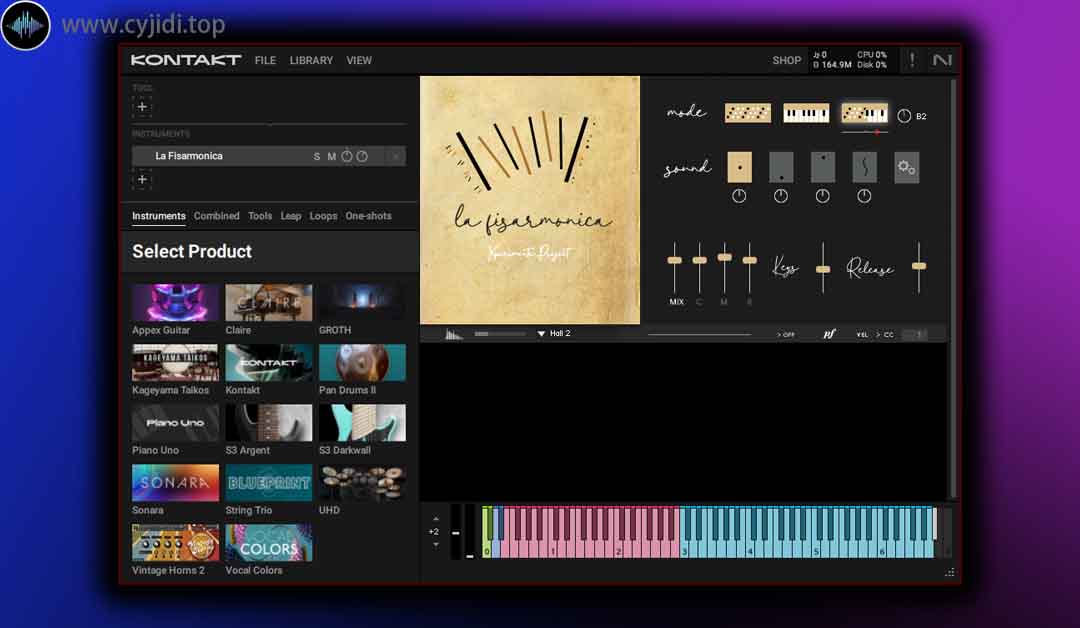Image resolution: width=1080 pixels, height=628 pixels.
Task: Select the piano keyboard mode icon
Action: [806, 113]
